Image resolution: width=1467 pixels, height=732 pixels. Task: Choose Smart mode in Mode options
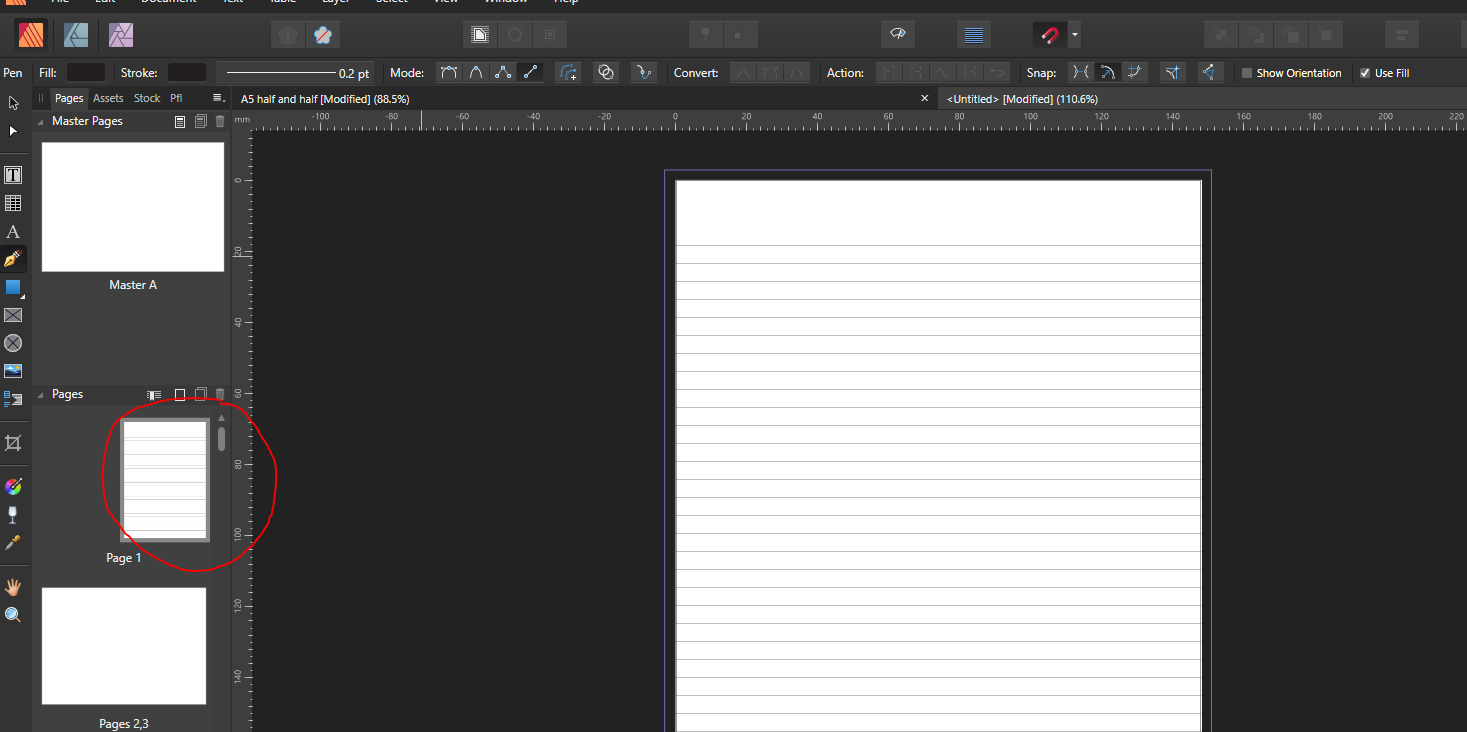click(476, 73)
